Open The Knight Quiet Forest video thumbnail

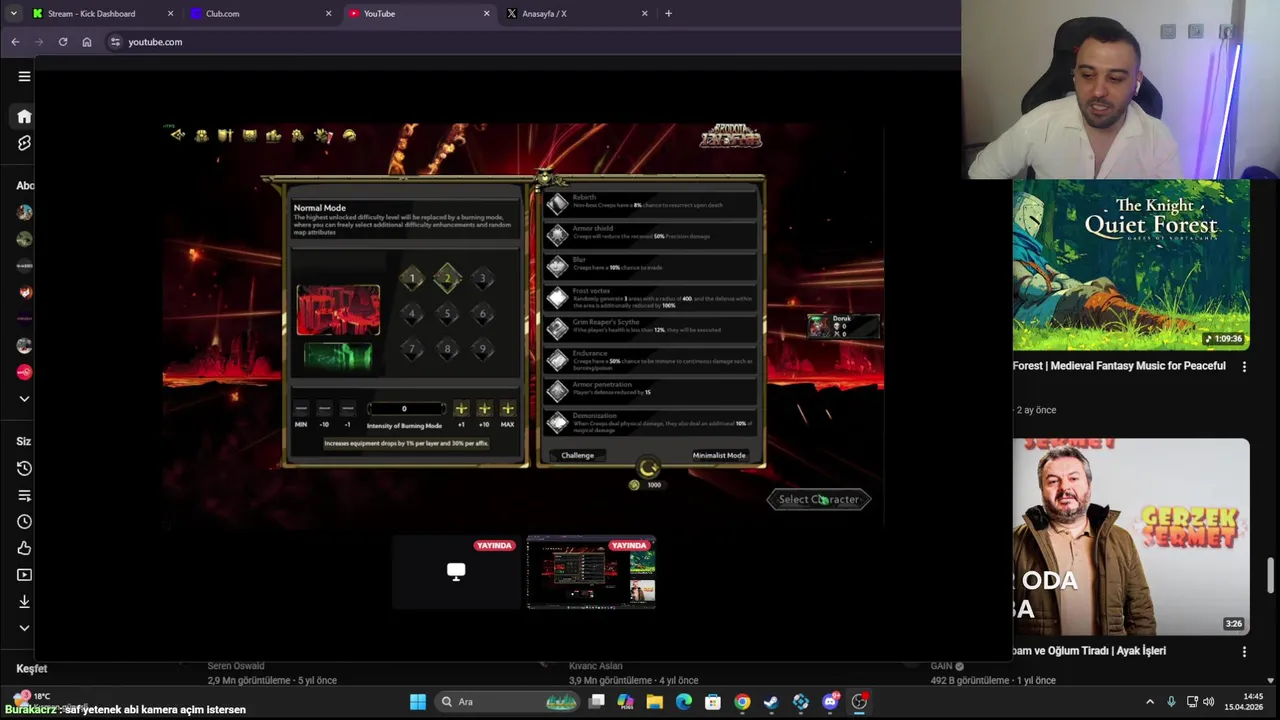pos(1131,264)
